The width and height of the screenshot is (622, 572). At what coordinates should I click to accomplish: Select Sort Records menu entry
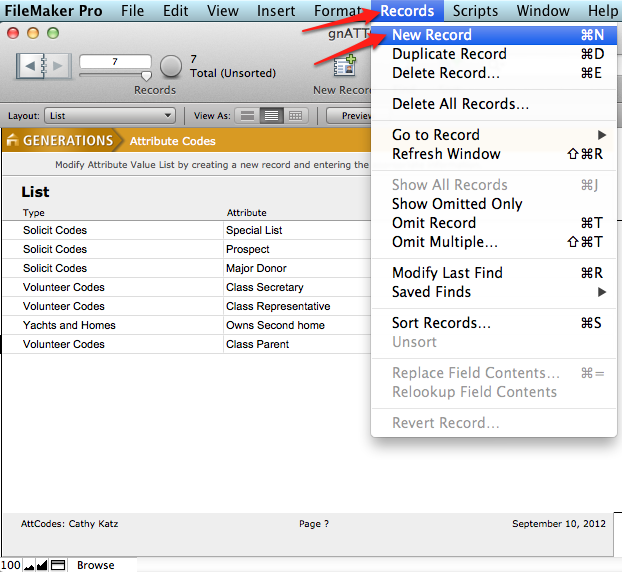(x=441, y=323)
